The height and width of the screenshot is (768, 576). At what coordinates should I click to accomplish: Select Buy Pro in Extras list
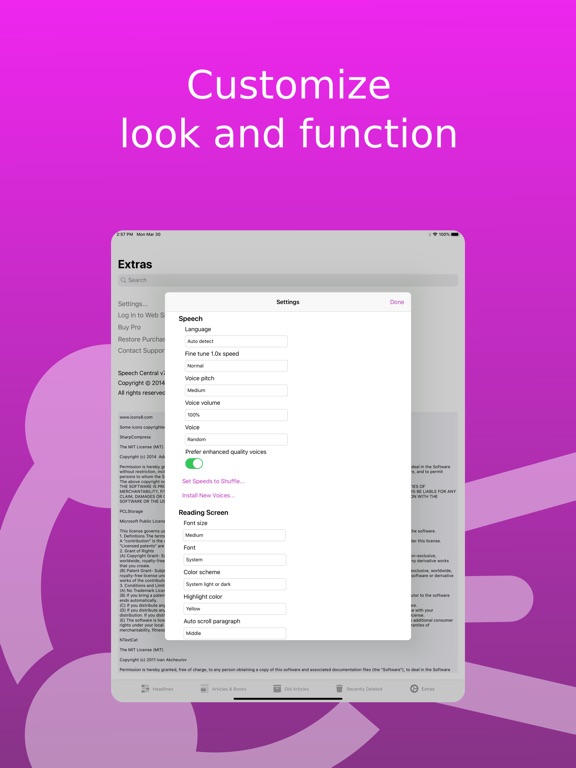(x=129, y=327)
